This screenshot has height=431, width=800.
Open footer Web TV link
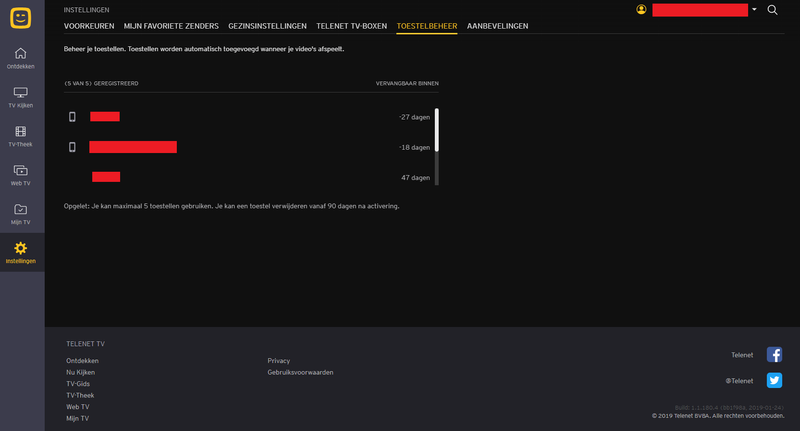click(x=78, y=407)
